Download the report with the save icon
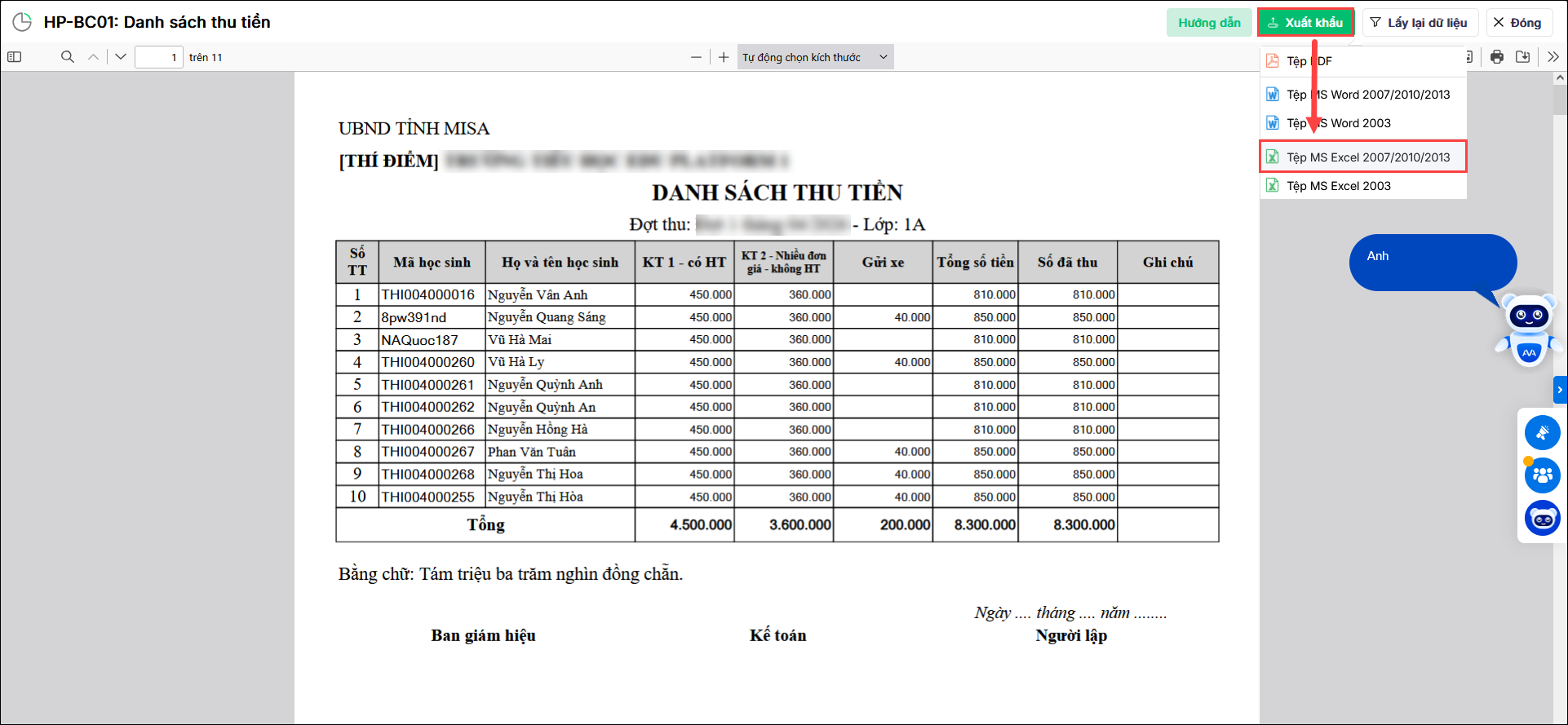1568x725 pixels. (x=1523, y=57)
